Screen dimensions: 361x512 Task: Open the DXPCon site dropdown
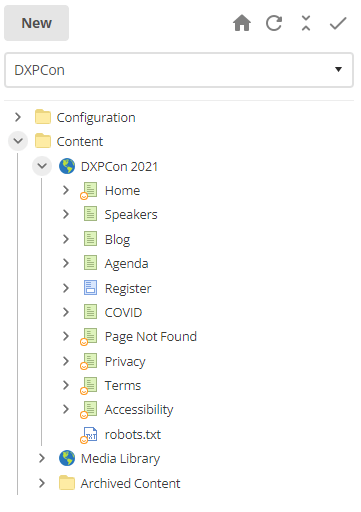click(179, 70)
